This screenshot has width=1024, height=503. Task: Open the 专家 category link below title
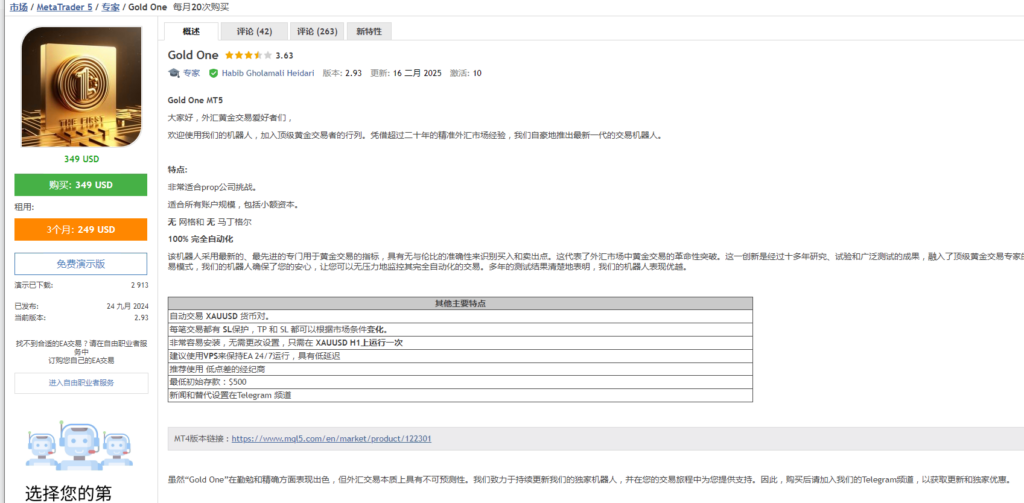(x=191, y=73)
